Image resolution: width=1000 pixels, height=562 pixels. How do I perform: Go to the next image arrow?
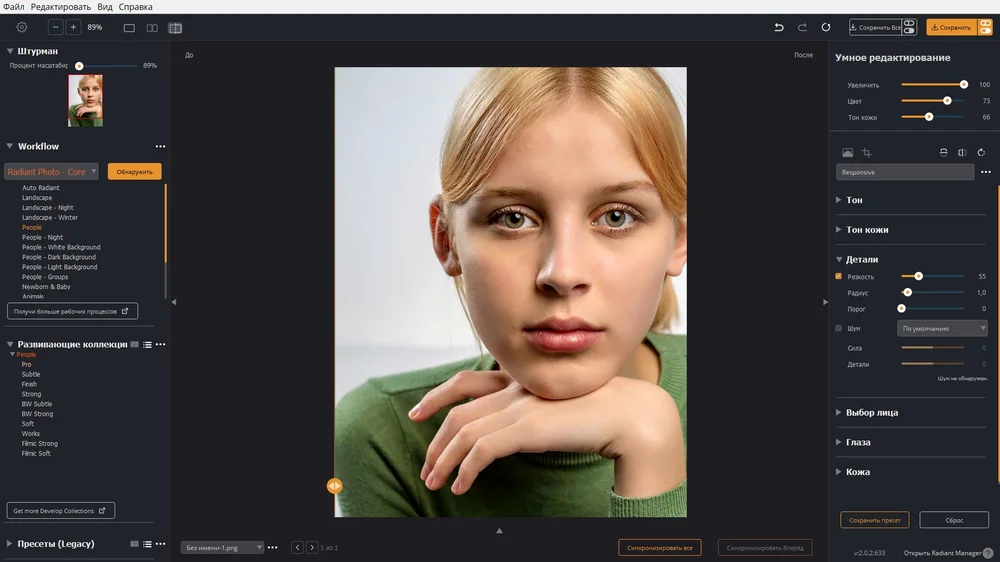[x=312, y=547]
